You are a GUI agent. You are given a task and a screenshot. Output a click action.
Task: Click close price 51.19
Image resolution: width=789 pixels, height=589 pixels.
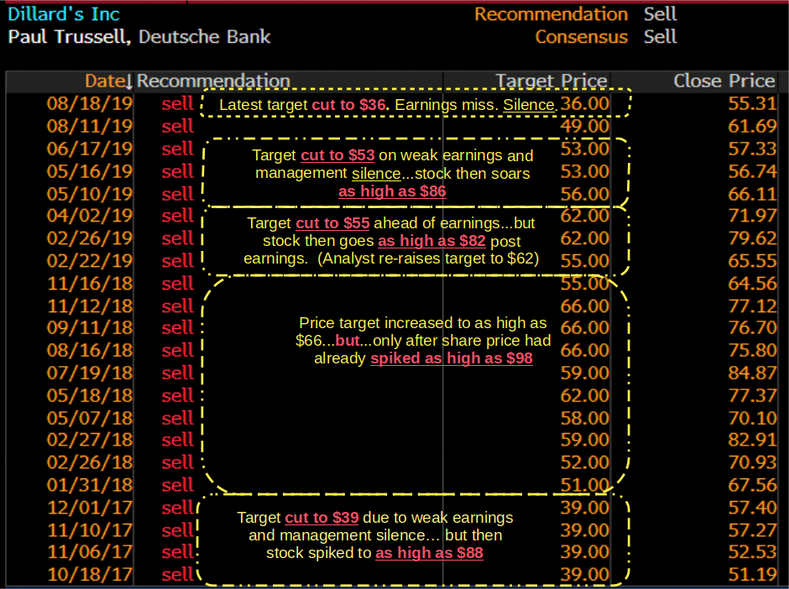[752, 574]
